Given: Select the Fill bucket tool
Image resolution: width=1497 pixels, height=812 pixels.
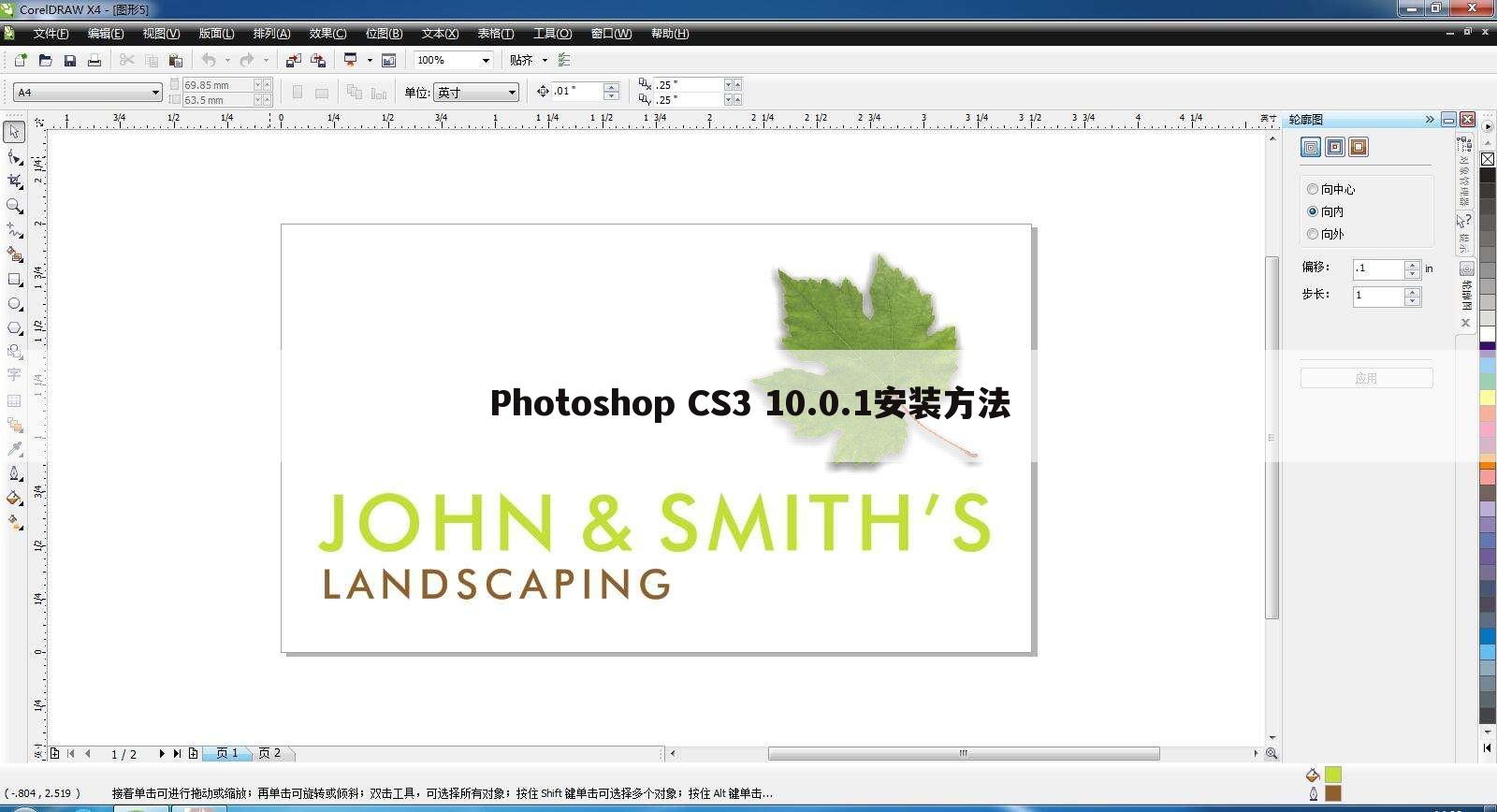Looking at the screenshot, I should 15,498.
